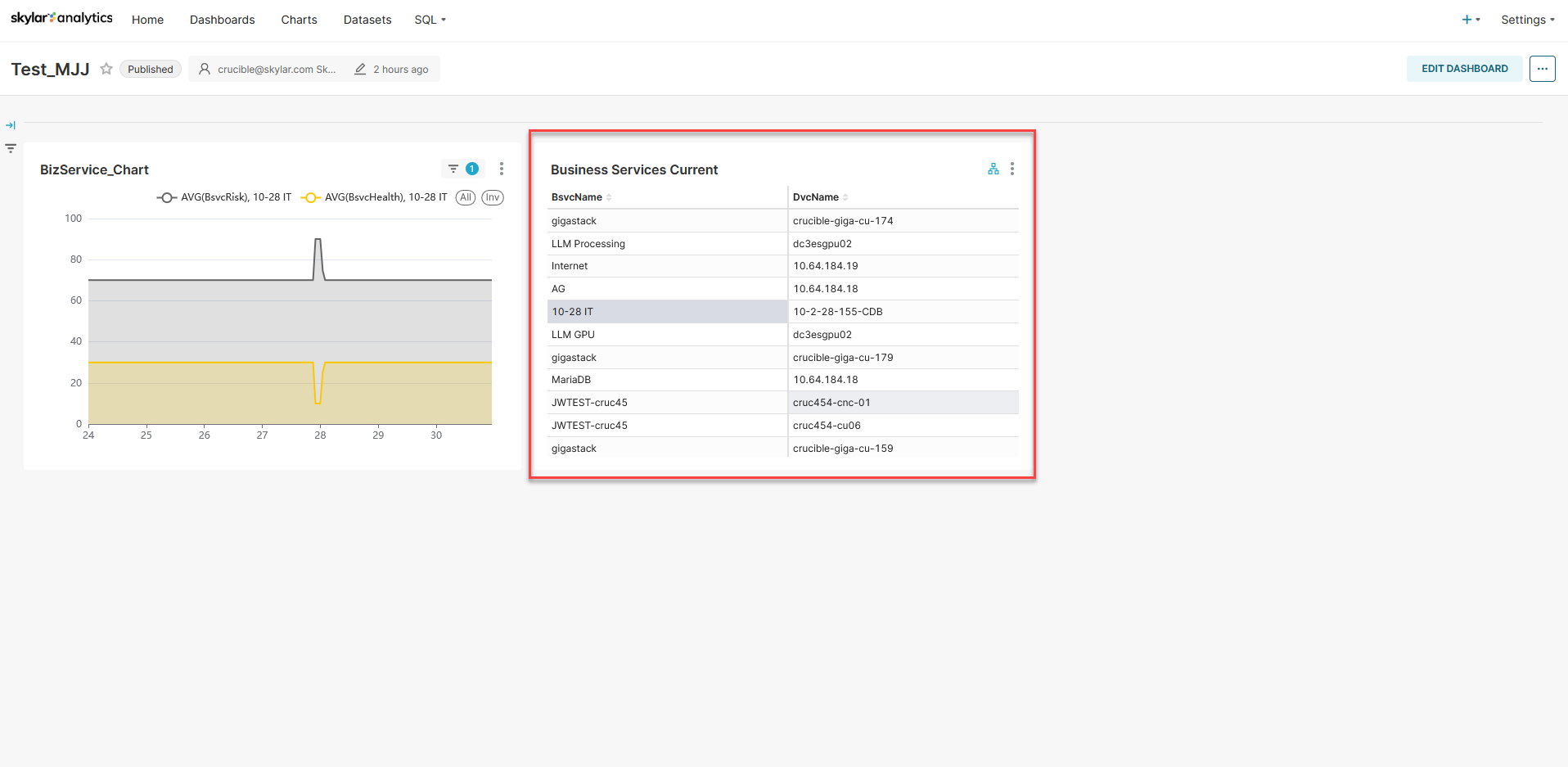The width and height of the screenshot is (1568, 767).
Task: Select cruc454-cu06 cell
Action: point(903,426)
